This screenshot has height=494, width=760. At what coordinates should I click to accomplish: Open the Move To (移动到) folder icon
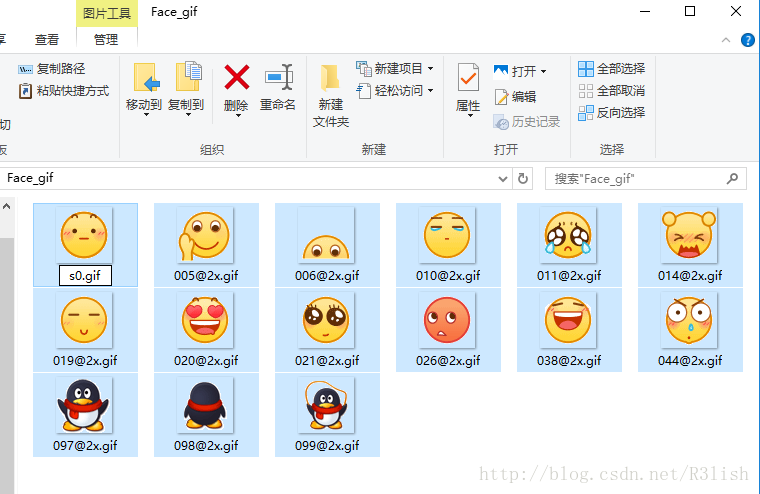coord(146,77)
